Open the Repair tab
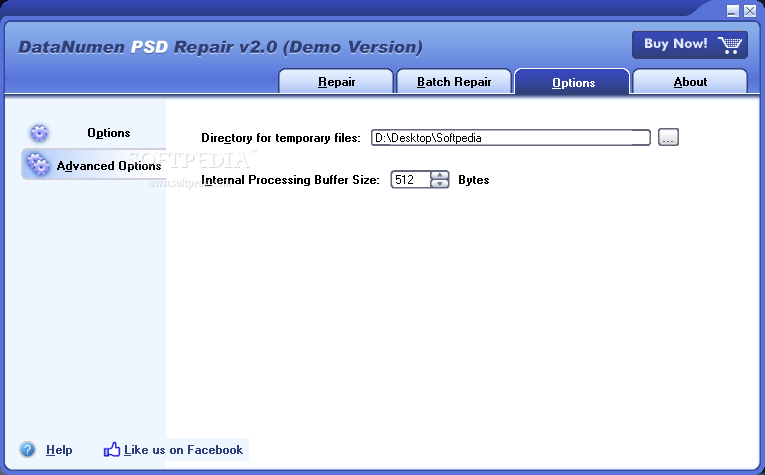 [336, 81]
